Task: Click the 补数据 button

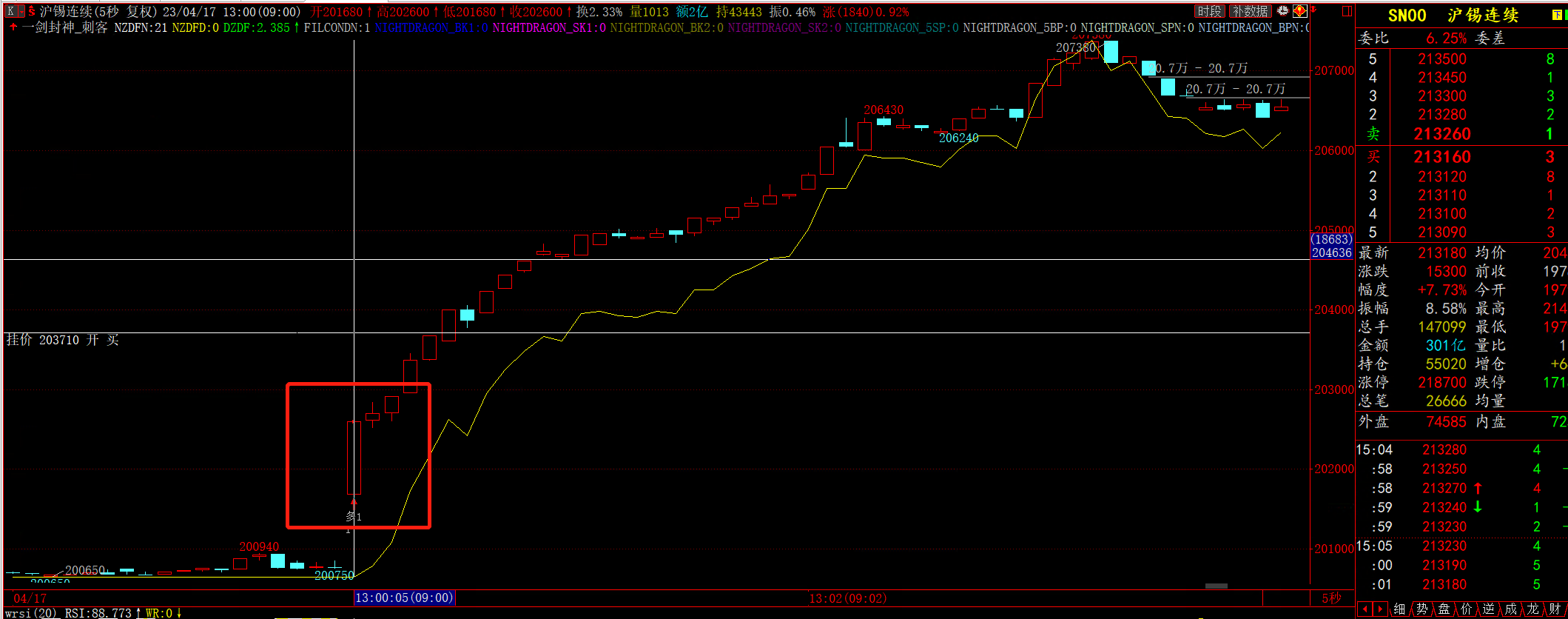Action: click(x=1250, y=11)
